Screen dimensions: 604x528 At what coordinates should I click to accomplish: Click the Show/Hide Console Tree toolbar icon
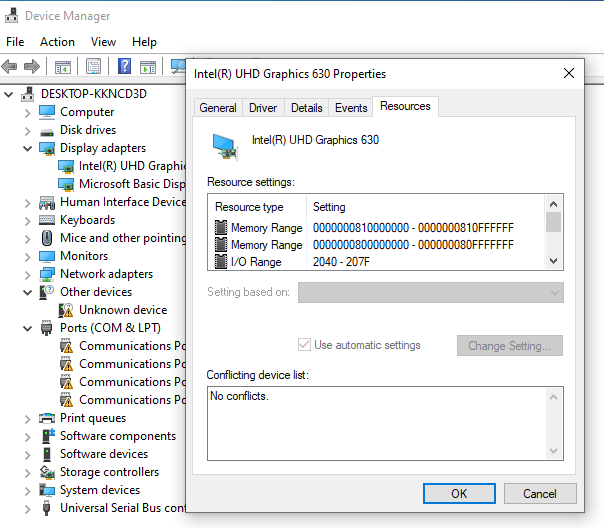click(x=63, y=67)
